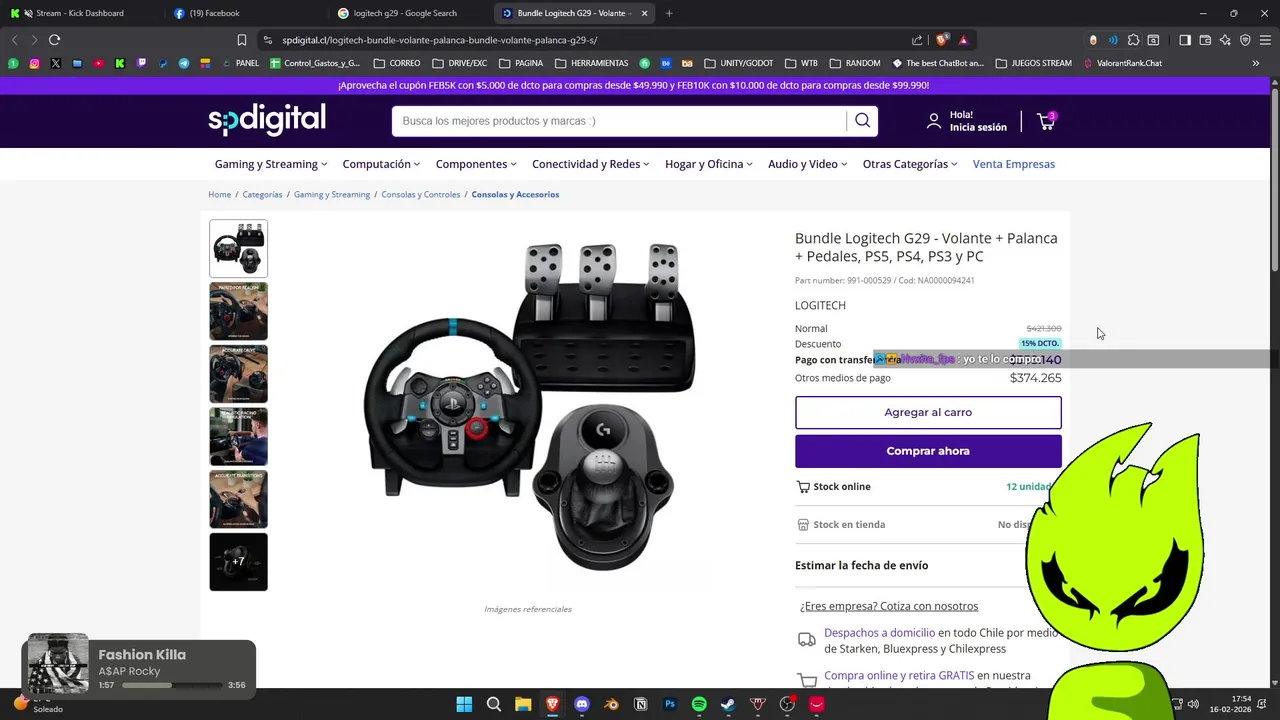
Task: Click the Estimar la fecha de envío heading
Action: pos(861,565)
